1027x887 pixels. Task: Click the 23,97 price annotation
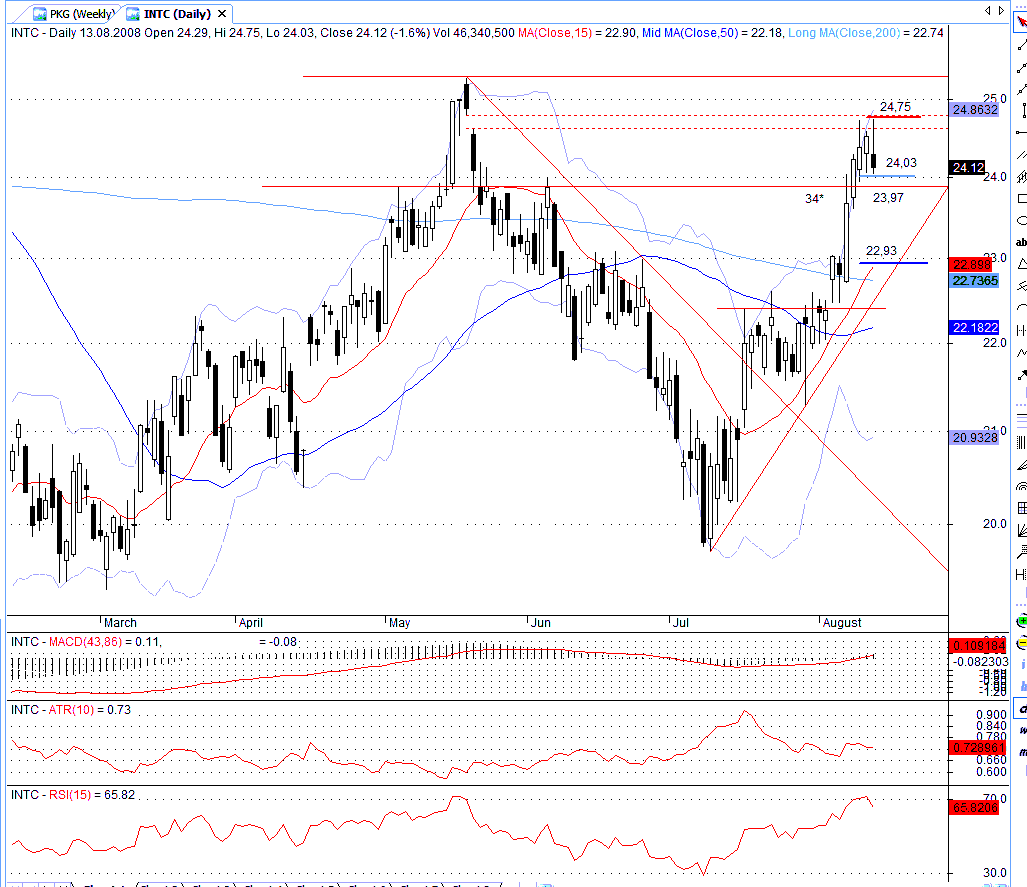[888, 198]
